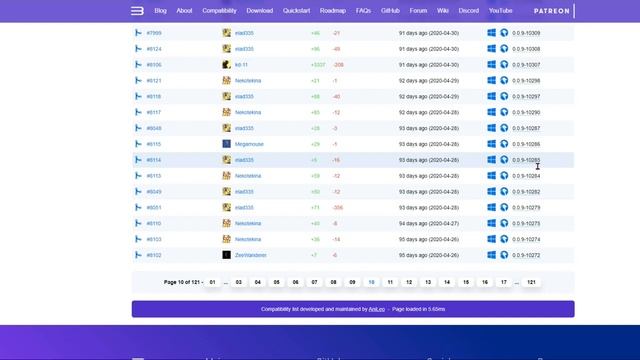
Task: Jump to last page 121
Action: (531, 282)
